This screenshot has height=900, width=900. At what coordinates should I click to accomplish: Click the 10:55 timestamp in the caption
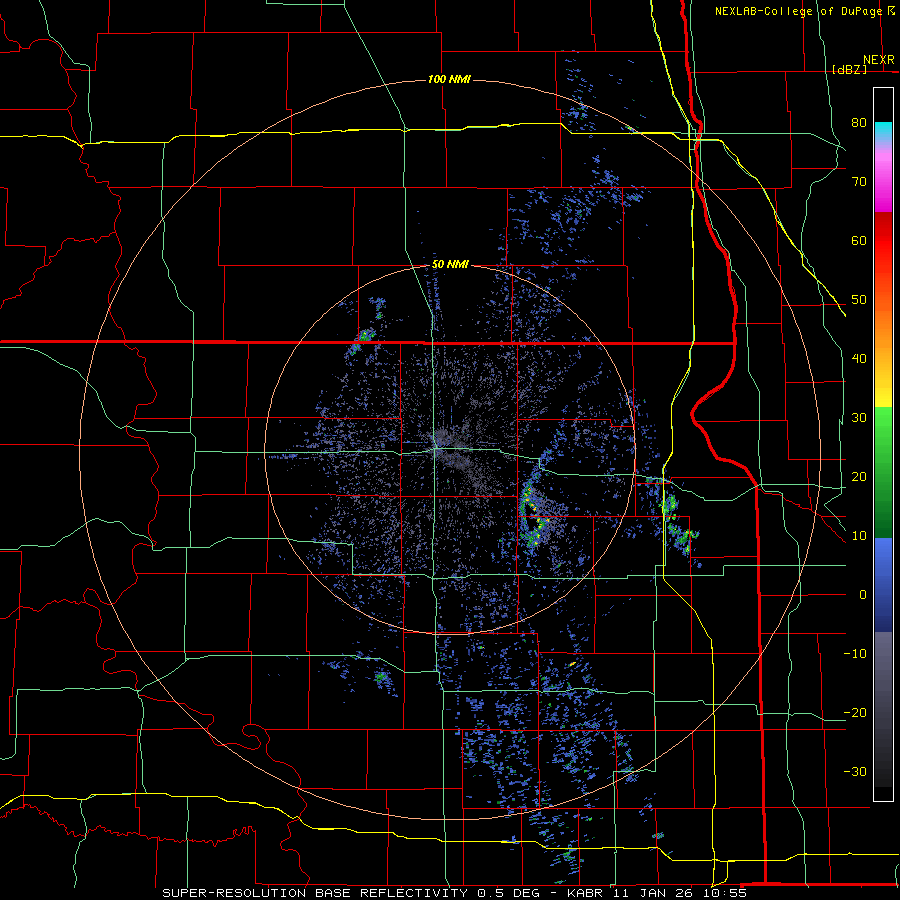(725, 893)
